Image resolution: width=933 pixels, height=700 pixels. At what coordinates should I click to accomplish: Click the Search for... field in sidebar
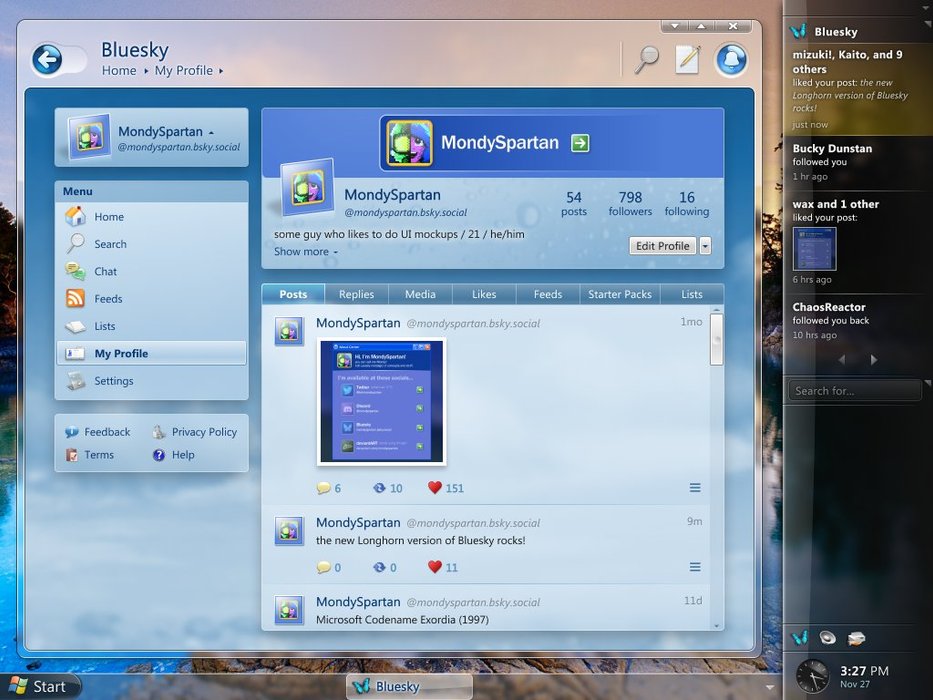point(854,390)
